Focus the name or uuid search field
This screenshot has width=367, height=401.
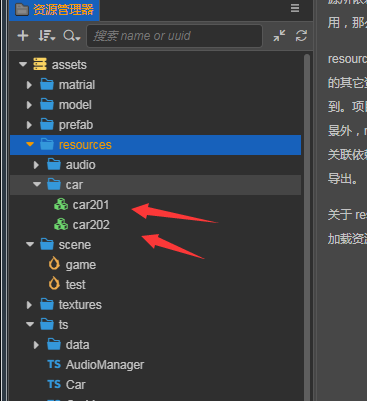[x=174, y=36]
